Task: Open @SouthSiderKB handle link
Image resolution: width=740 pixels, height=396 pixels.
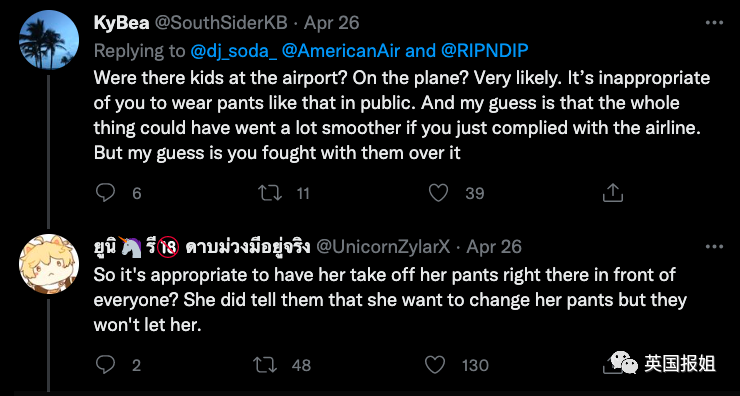Action: click(221, 23)
